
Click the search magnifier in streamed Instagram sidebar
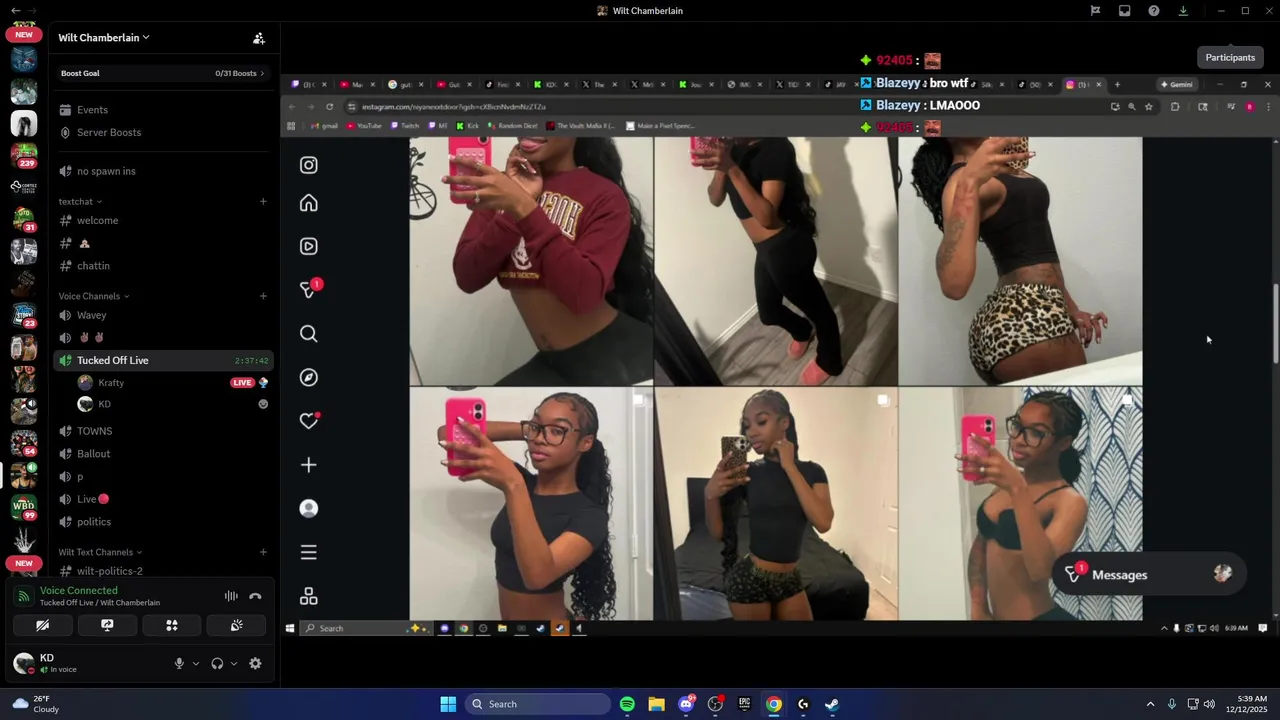coord(309,334)
